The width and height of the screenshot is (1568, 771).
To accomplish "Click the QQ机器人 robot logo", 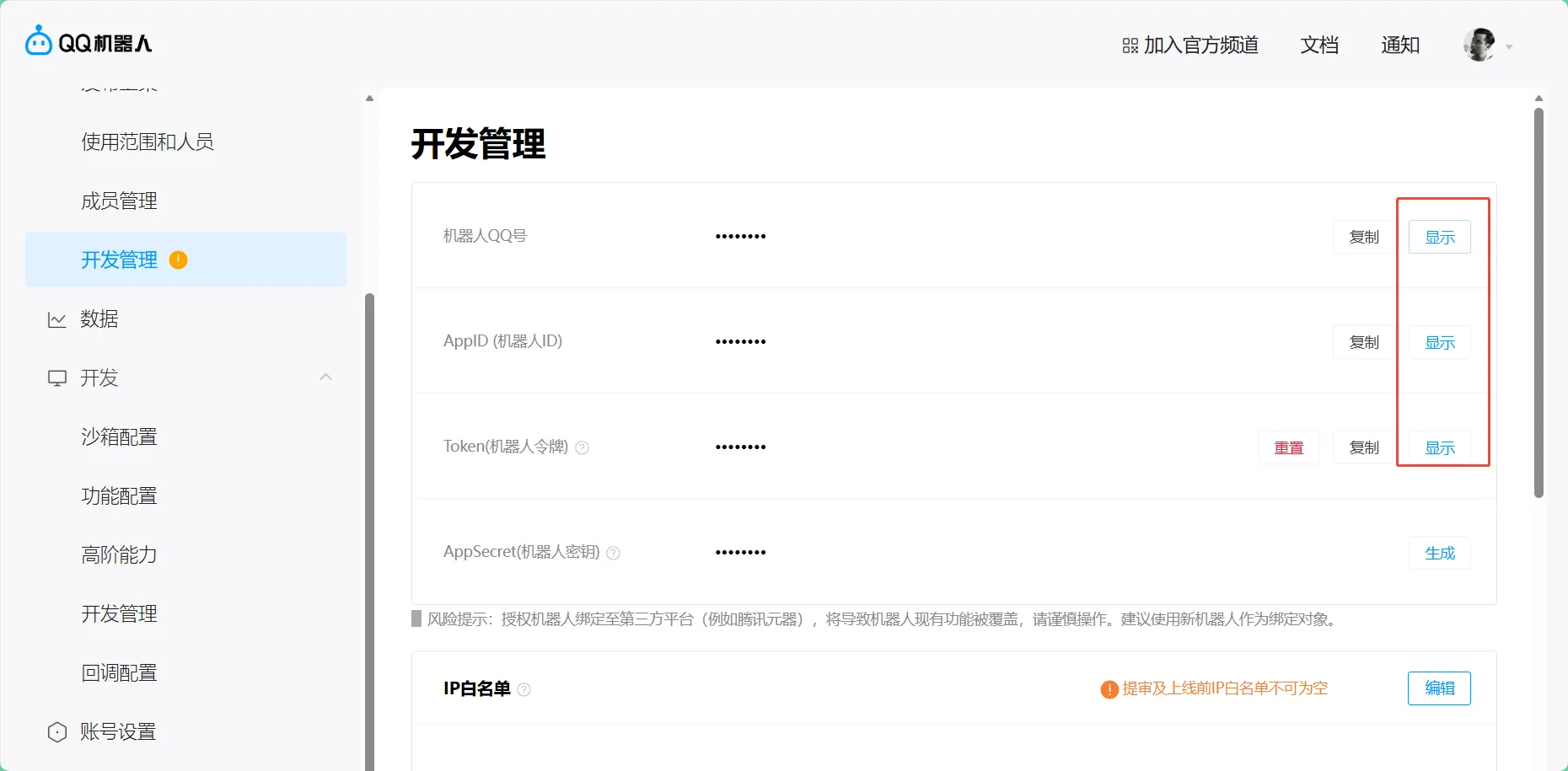I will click(39, 41).
